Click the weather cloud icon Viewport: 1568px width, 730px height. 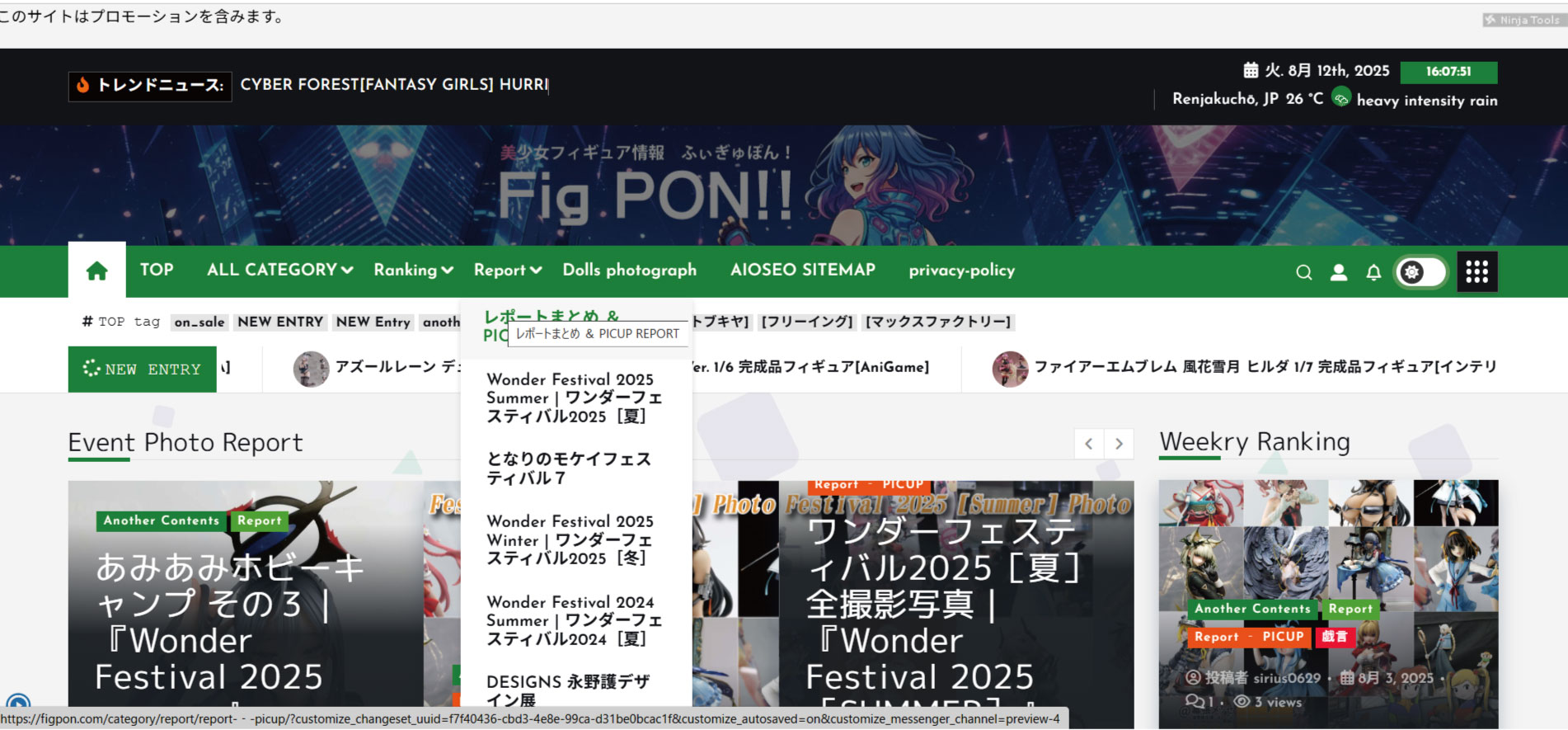pyautogui.click(x=1341, y=99)
